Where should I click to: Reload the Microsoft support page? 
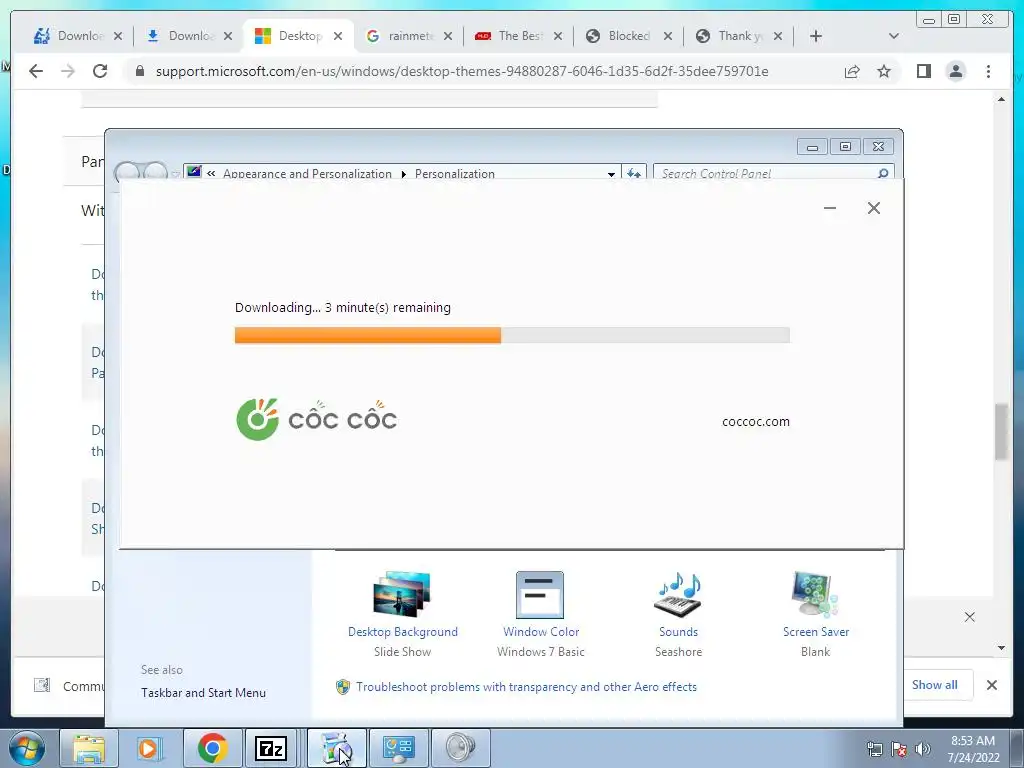[100, 71]
